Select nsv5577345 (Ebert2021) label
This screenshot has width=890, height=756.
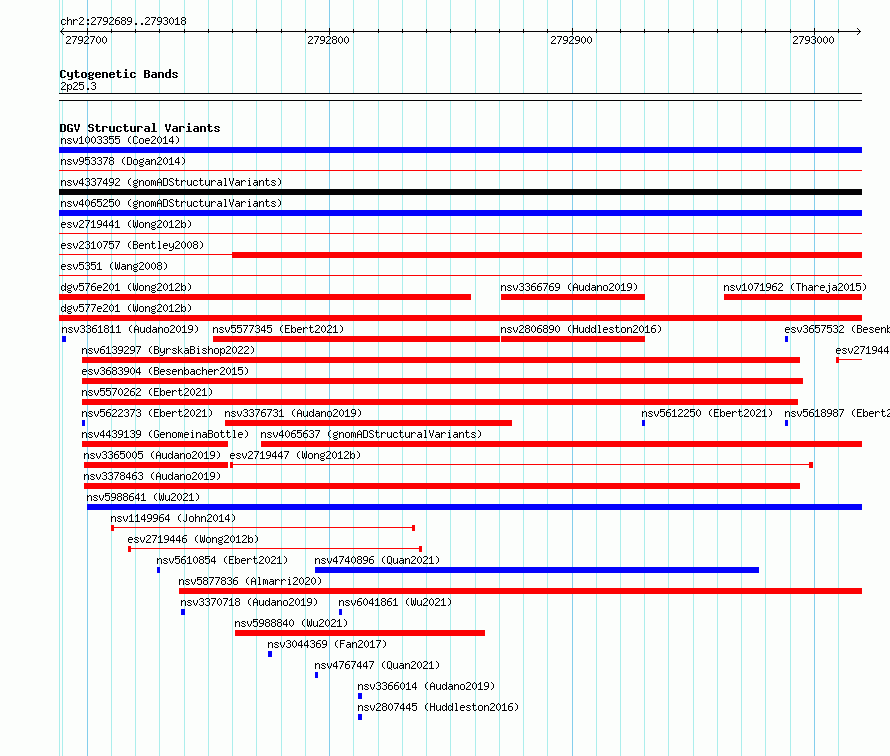tap(278, 329)
